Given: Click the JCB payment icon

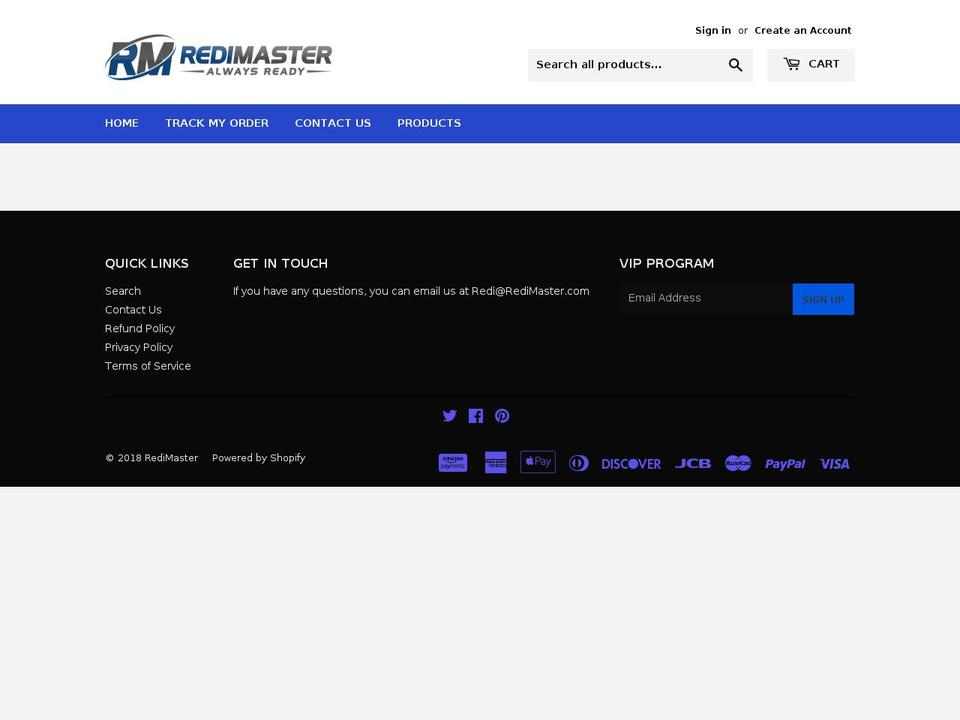Looking at the screenshot, I should pos(693,463).
